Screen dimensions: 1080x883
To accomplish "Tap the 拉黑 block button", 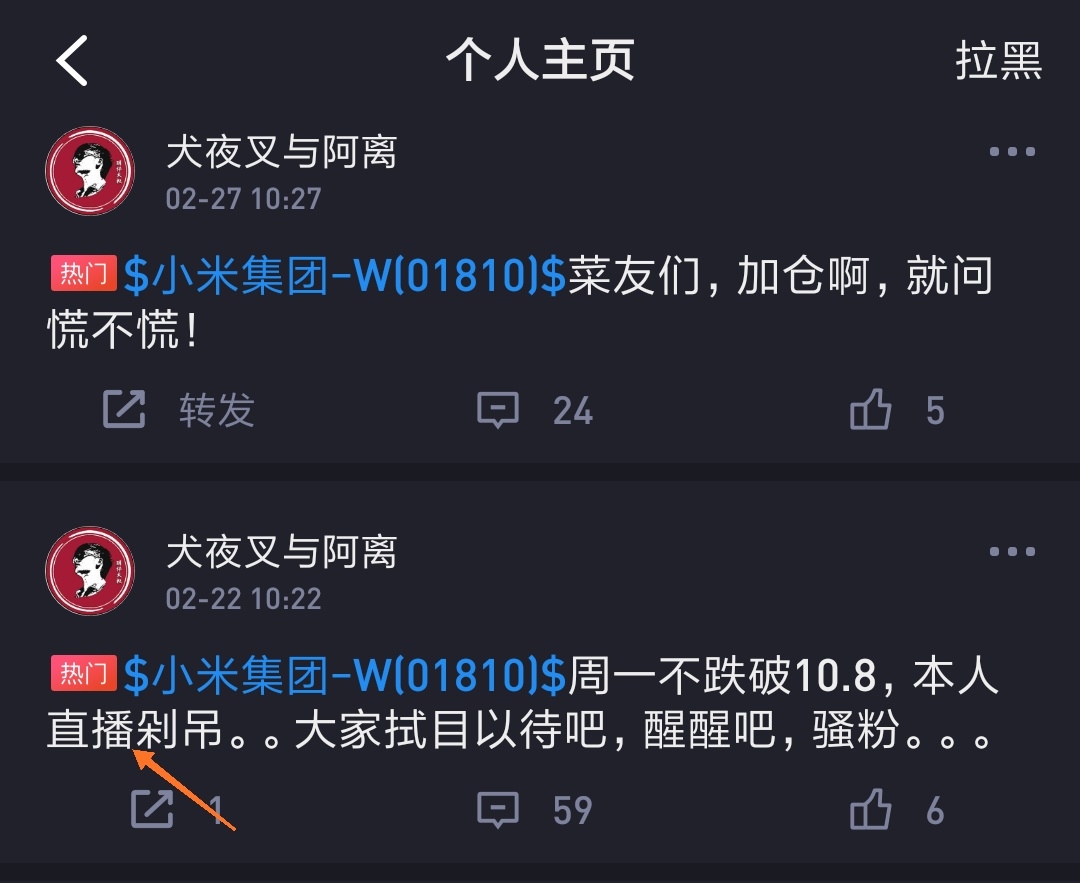I will pos(998,61).
